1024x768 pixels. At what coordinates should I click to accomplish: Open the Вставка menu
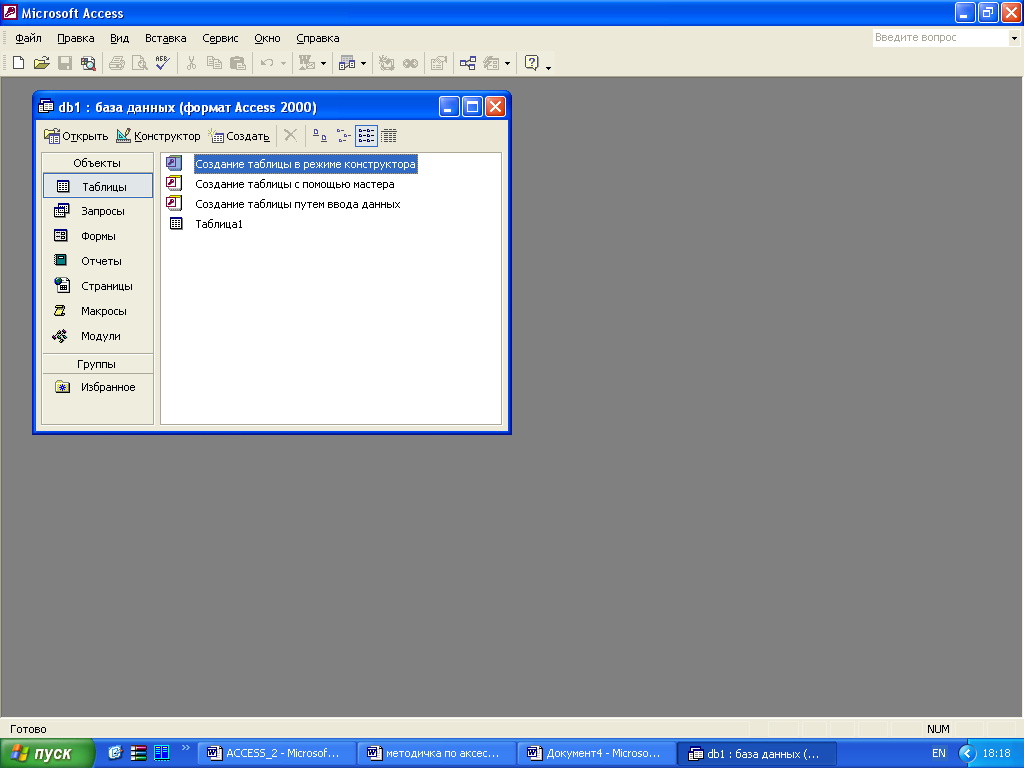[165, 38]
